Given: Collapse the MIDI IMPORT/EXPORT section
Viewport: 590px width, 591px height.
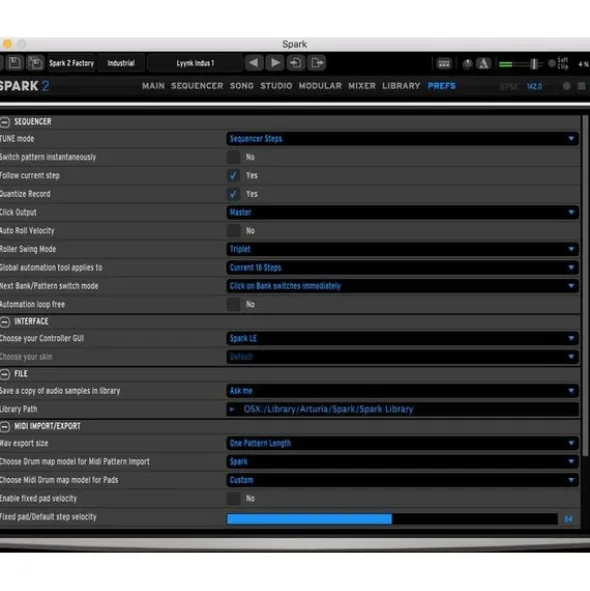Looking at the screenshot, I should pos(5,426).
